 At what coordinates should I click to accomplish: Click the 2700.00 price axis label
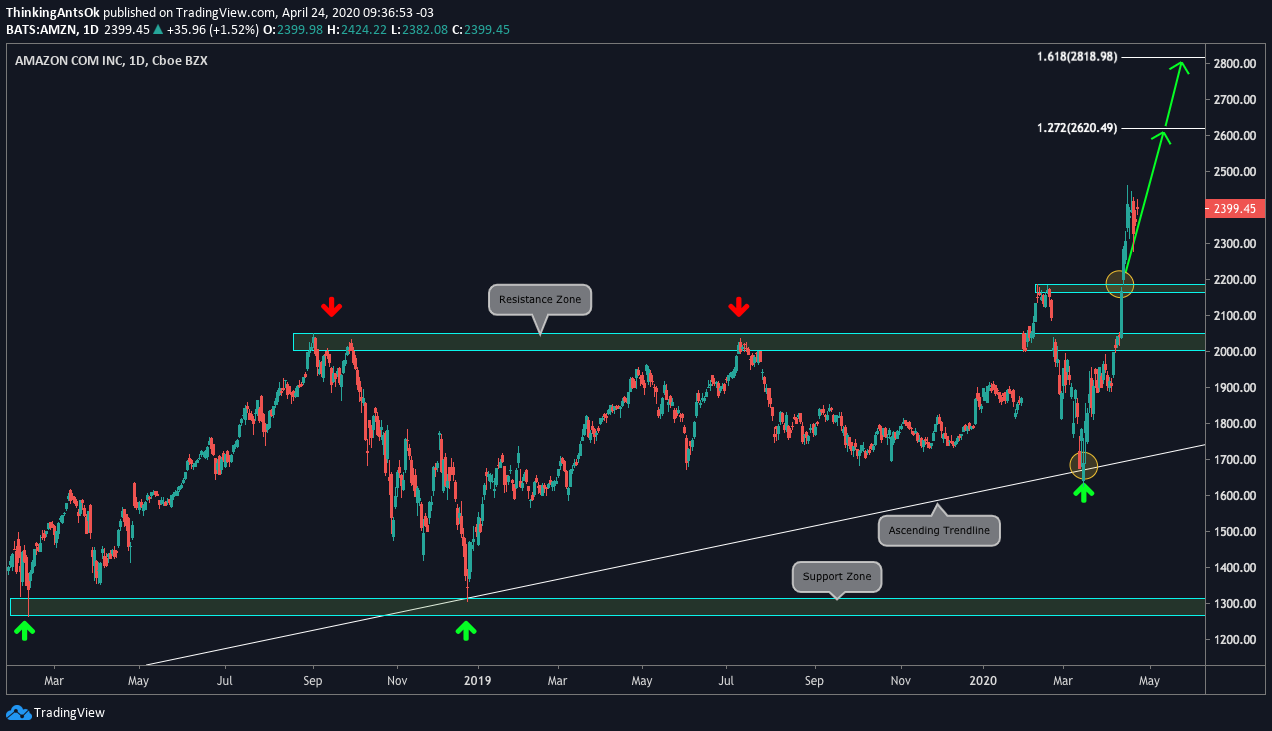1235,100
